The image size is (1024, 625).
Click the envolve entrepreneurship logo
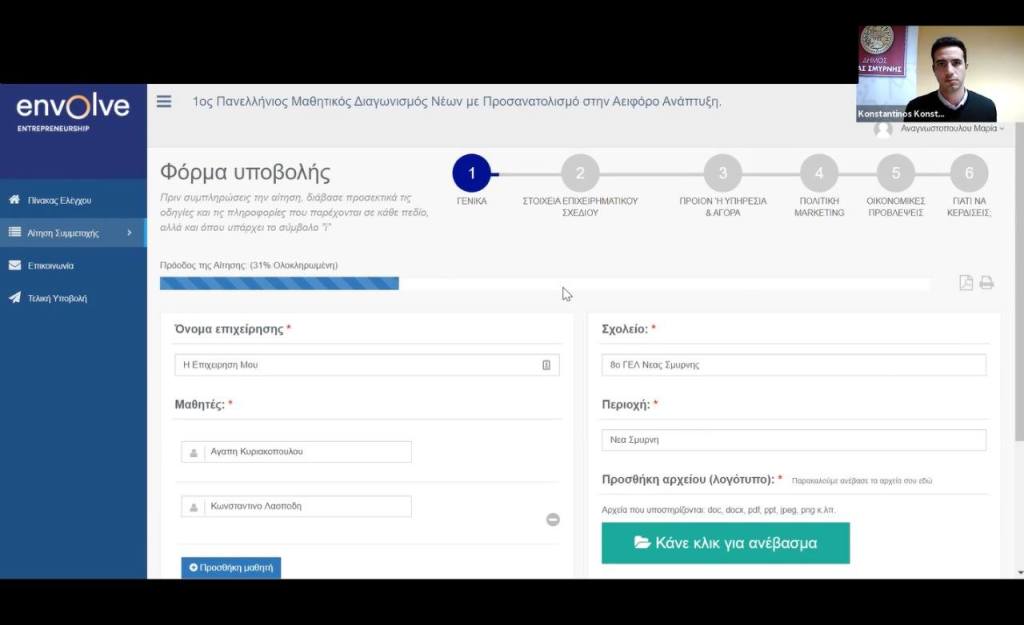(x=73, y=111)
